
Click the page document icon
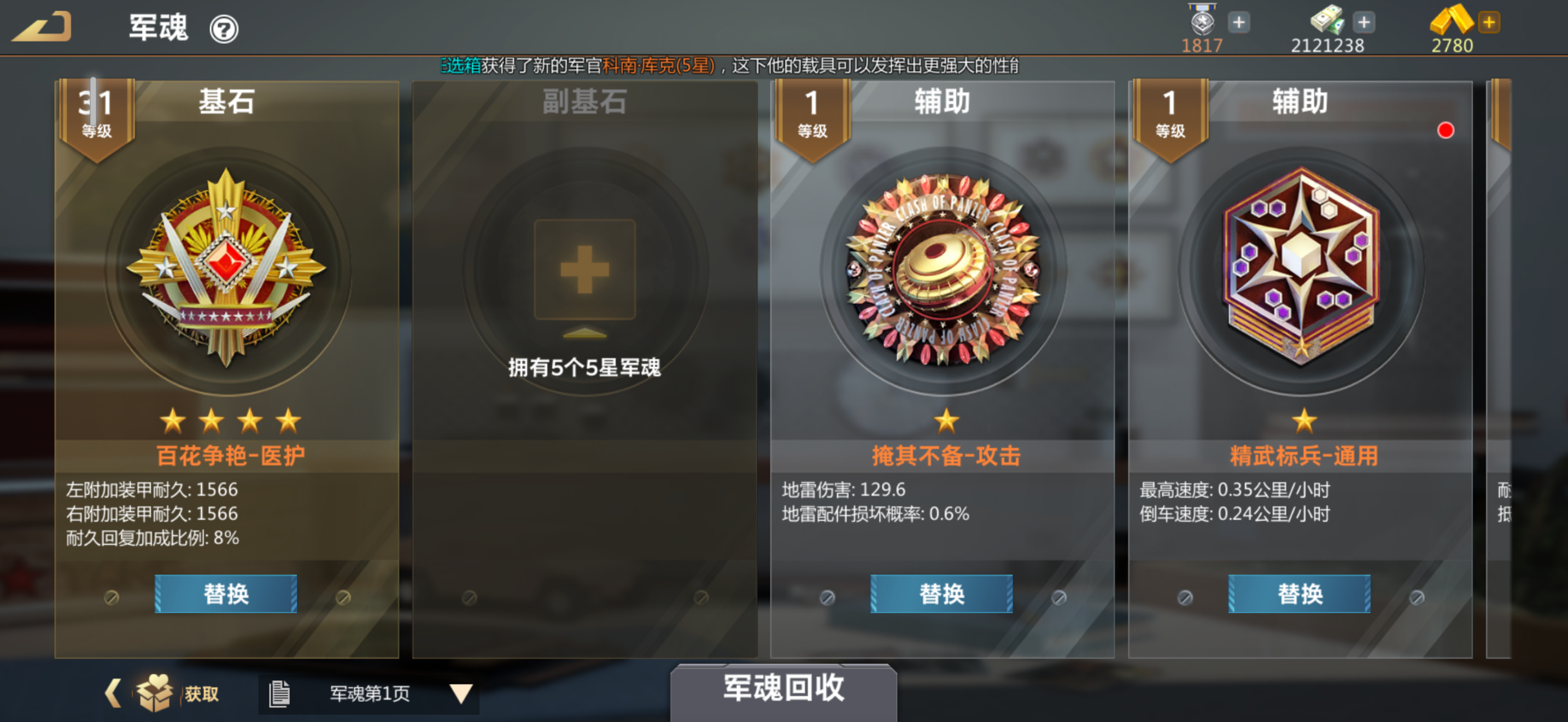coord(279,694)
